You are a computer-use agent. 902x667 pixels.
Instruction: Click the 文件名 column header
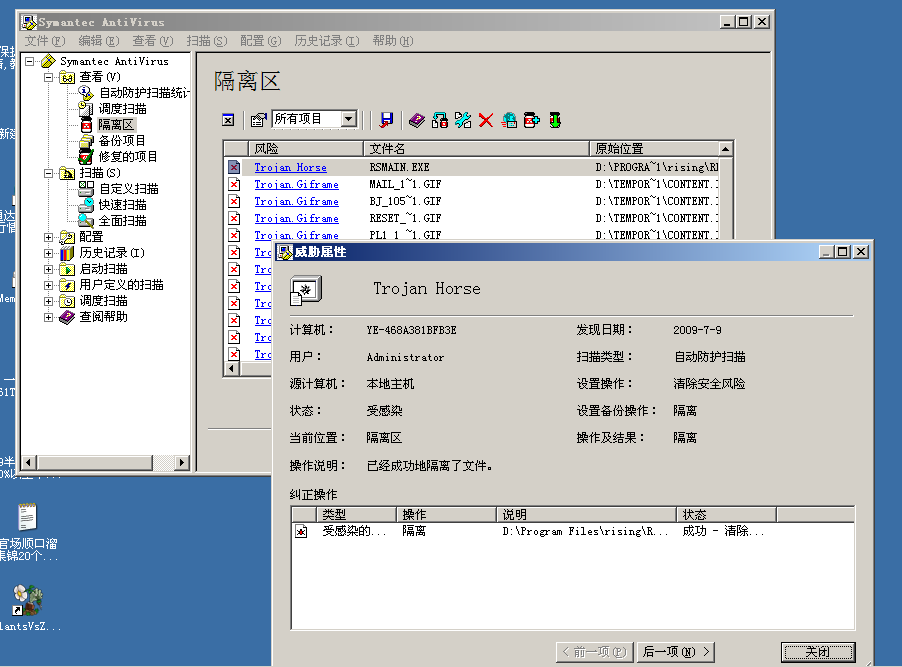point(476,148)
